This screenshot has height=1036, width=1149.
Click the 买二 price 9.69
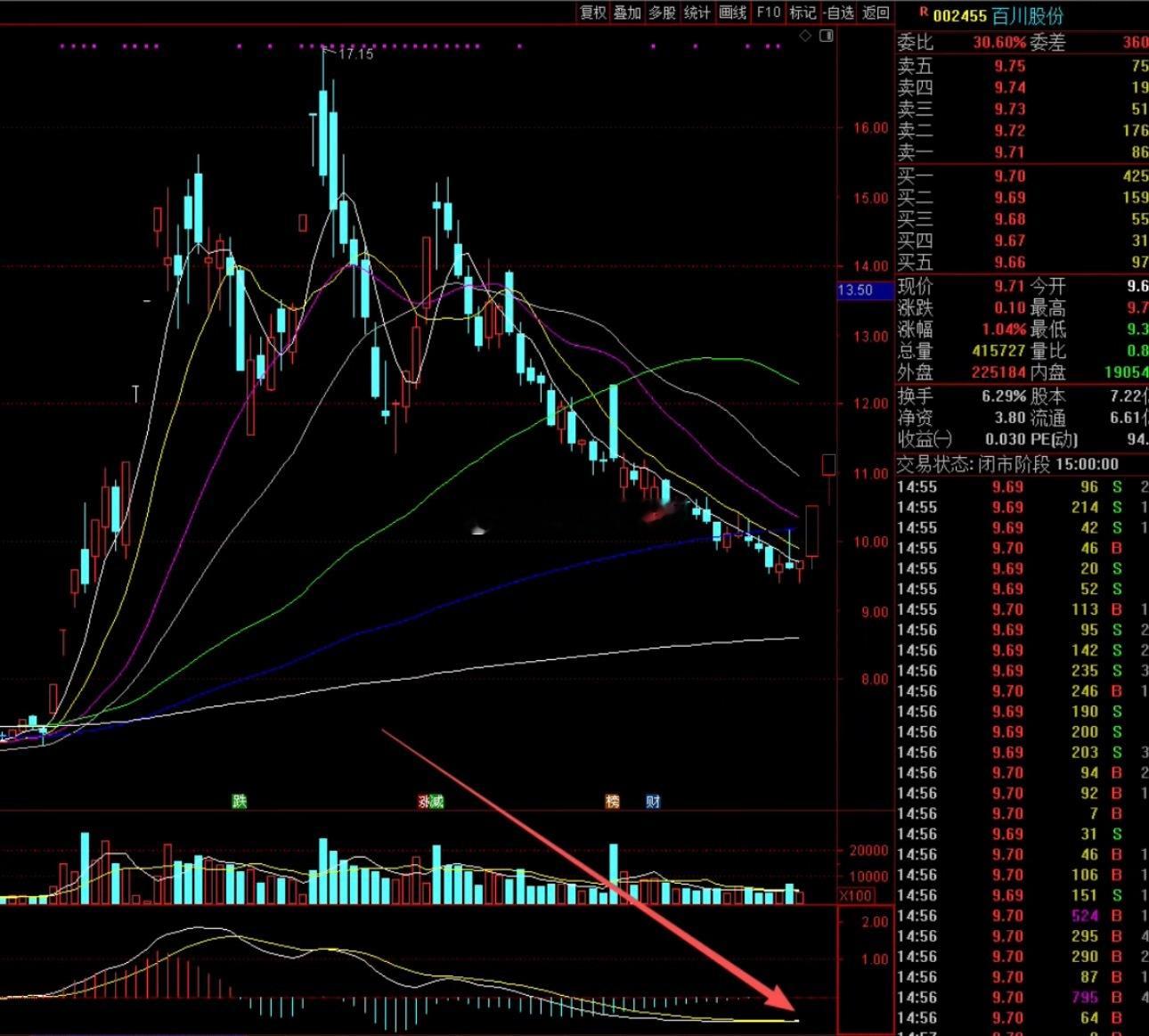[1010, 198]
